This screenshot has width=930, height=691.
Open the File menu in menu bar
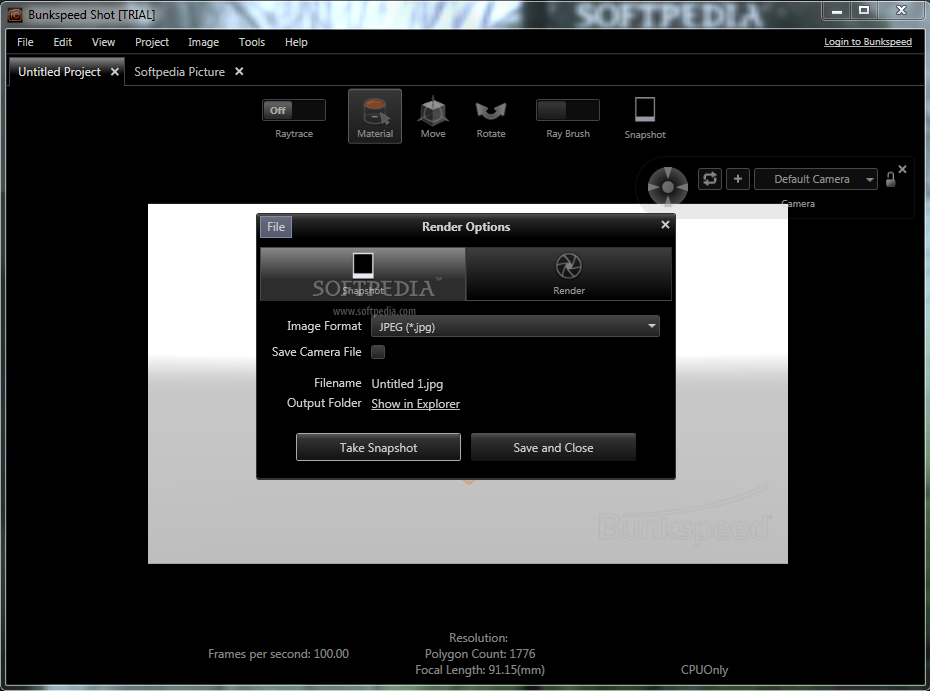[x=26, y=42]
